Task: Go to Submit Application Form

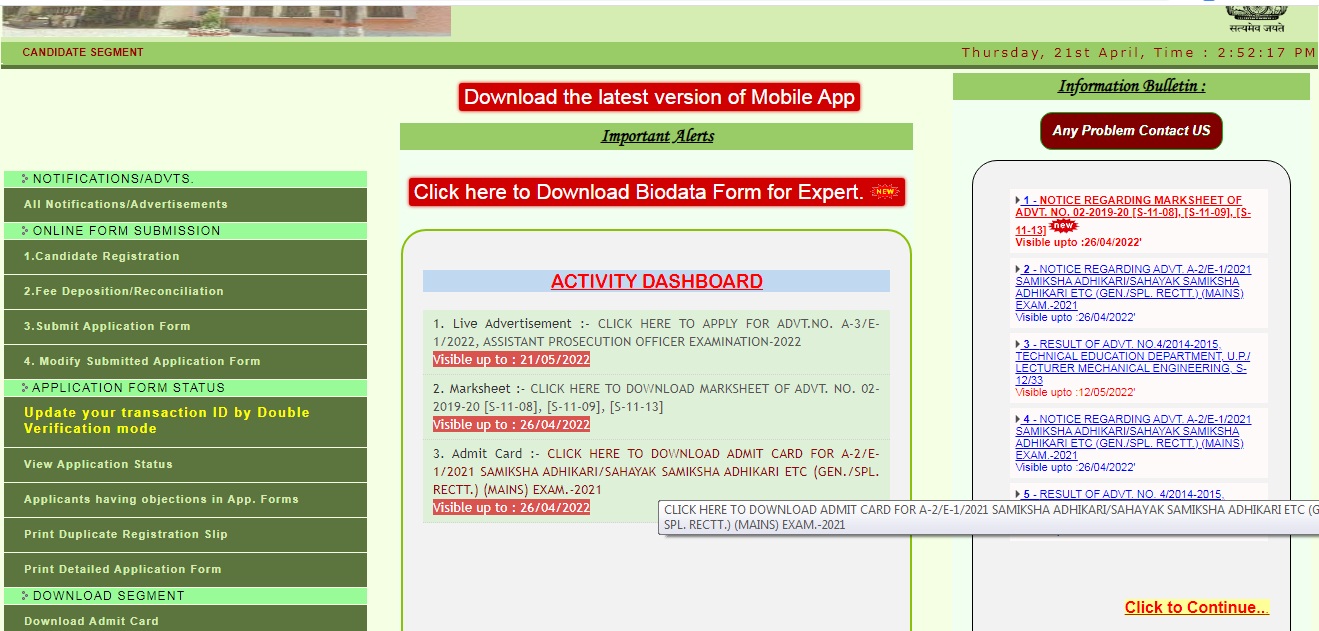Action: 107,326
